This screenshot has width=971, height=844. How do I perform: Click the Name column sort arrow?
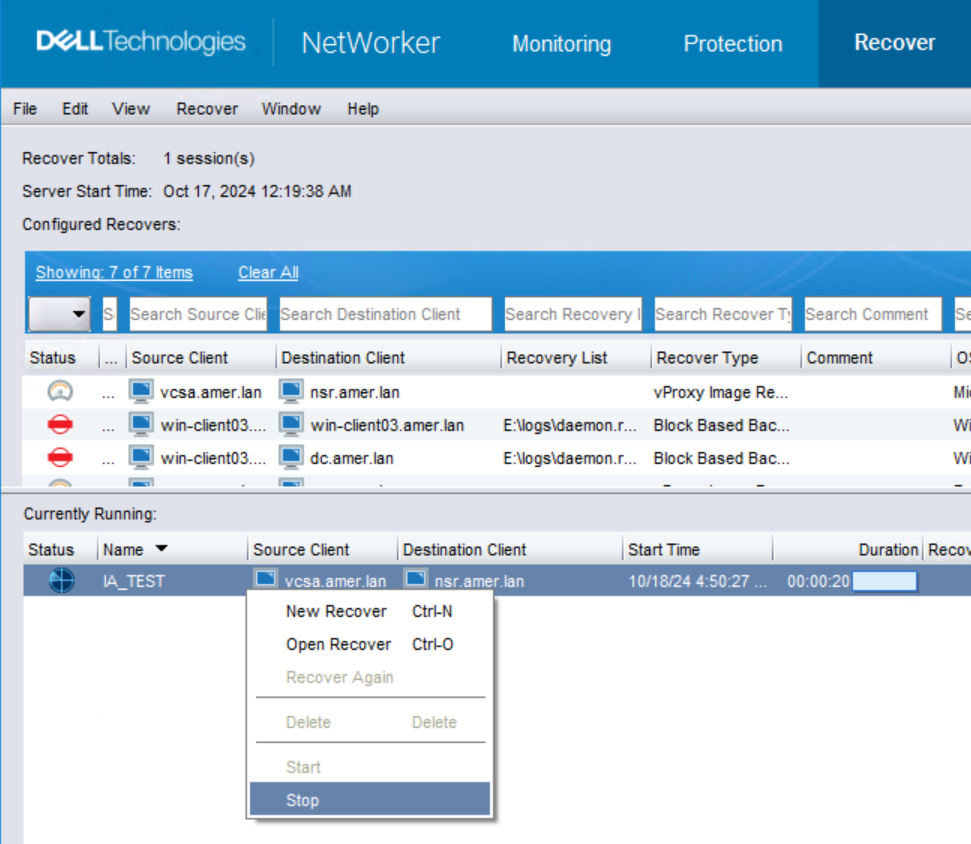(162, 549)
